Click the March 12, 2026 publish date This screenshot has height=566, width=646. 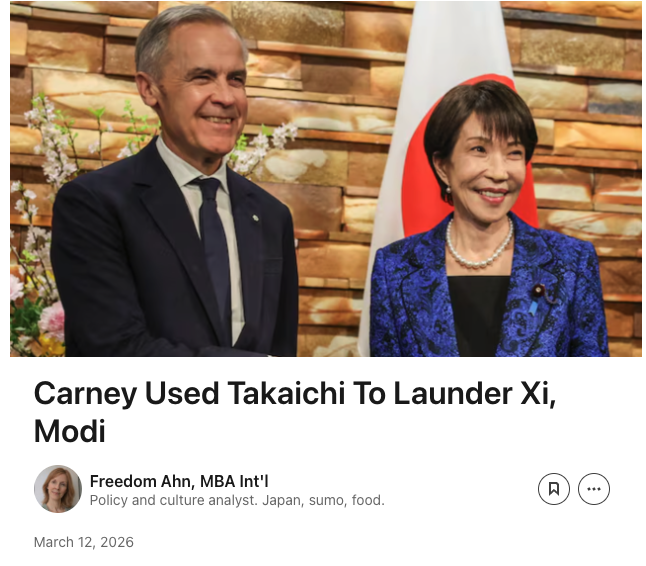coord(84,542)
